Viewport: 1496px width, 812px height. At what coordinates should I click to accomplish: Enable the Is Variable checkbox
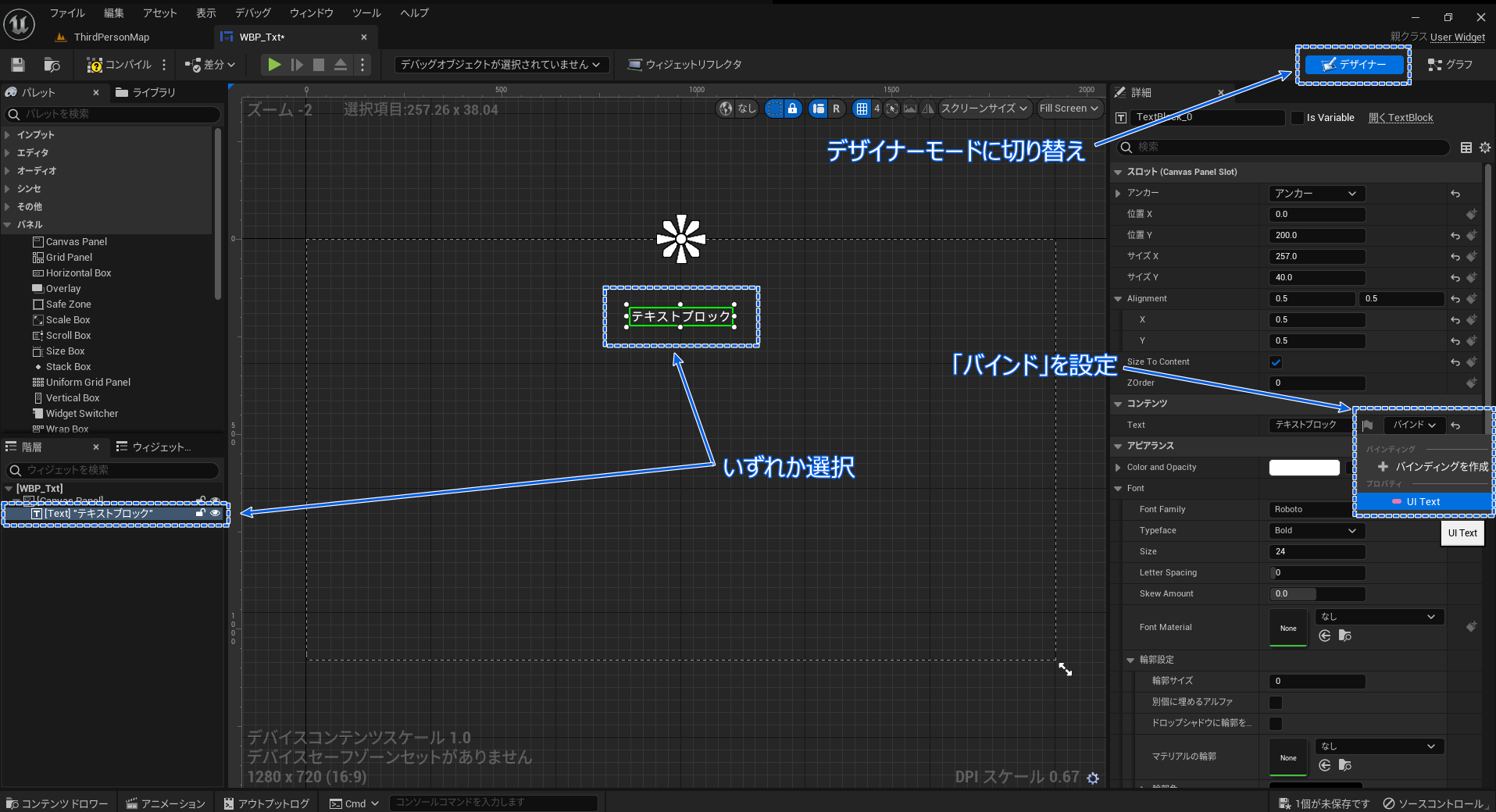(x=1296, y=117)
